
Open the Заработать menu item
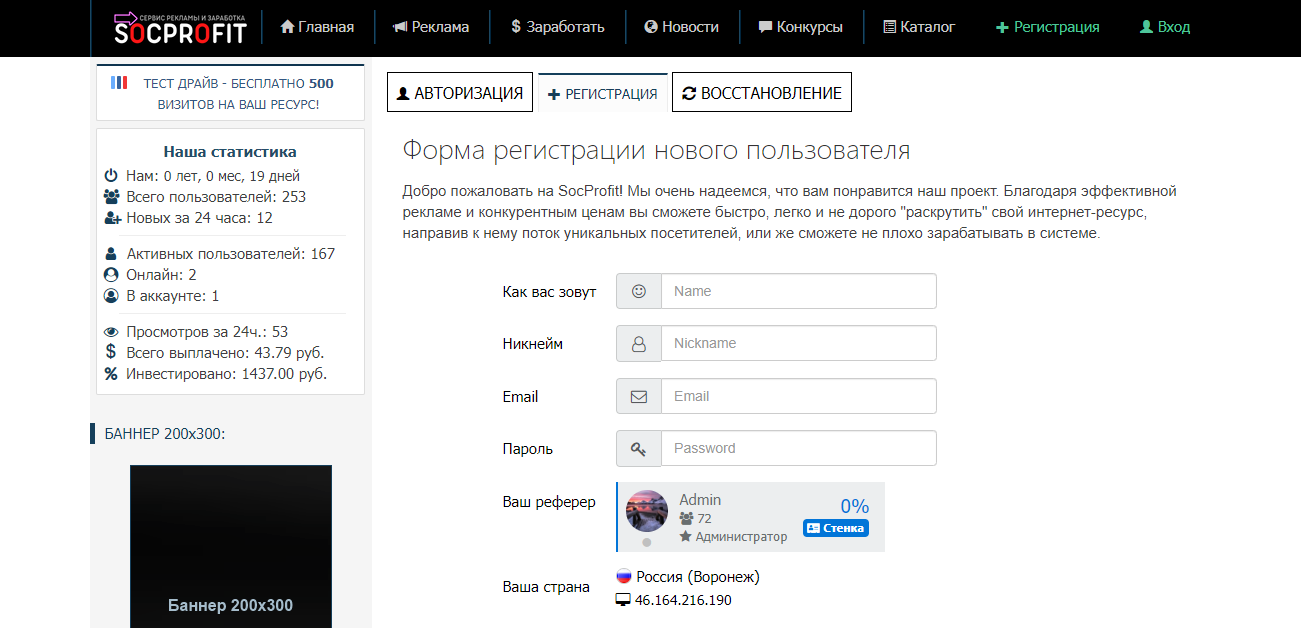click(x=557, y=27)
